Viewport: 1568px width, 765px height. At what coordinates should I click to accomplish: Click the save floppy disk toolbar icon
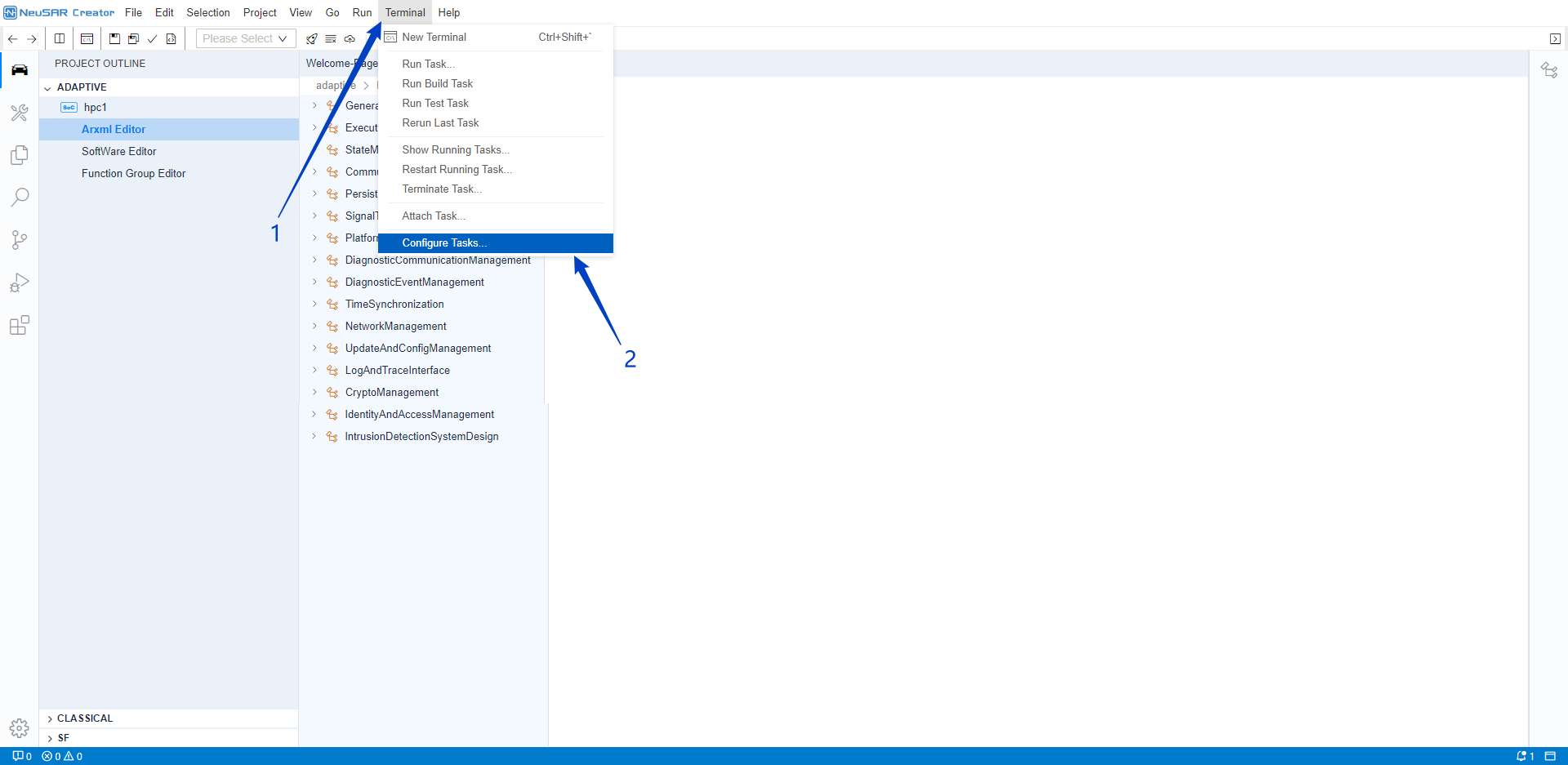pyautogui.click(x=114, y=39)
